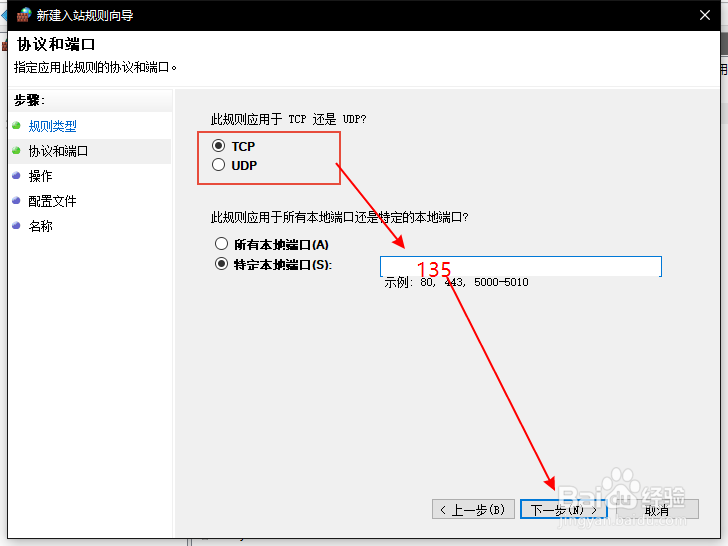Open the 规则类型 step link
This screenshot has height=546, width=728.
52,126
